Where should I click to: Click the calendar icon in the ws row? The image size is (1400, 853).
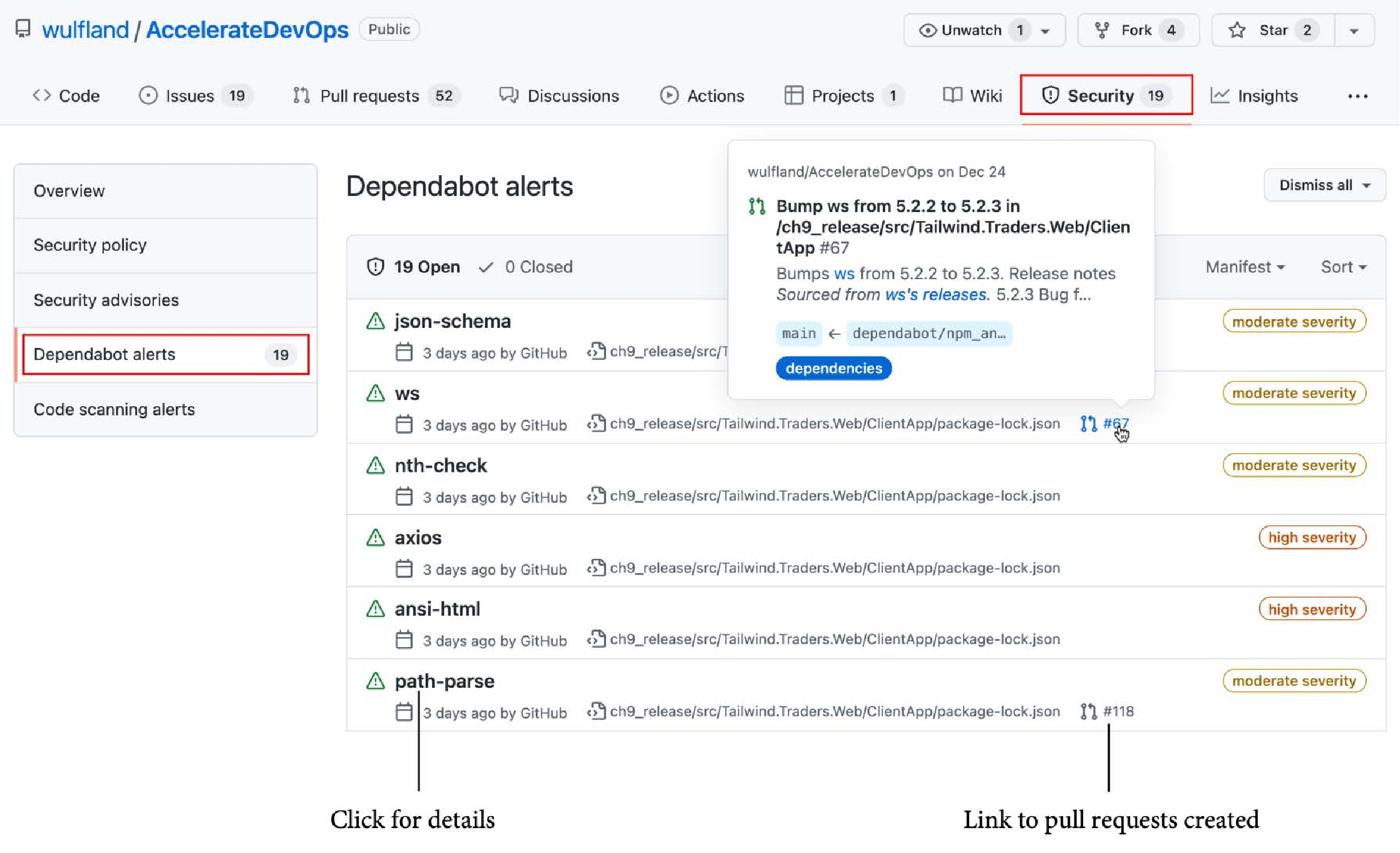coord(404,424)
